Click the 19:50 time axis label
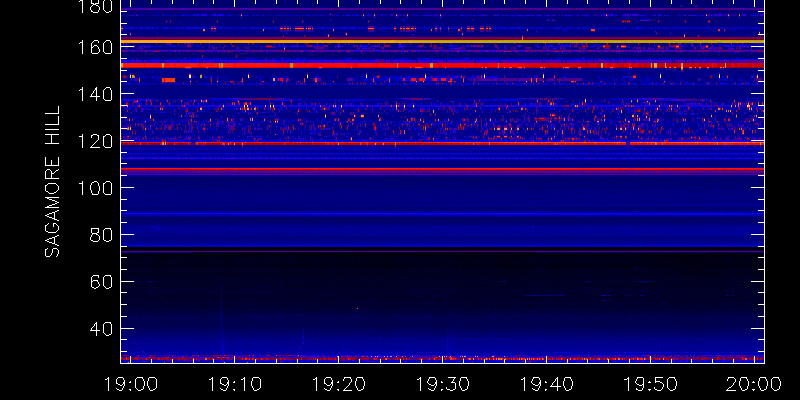The height and width of the screenshot is (400, 800). tap(651, 384)
